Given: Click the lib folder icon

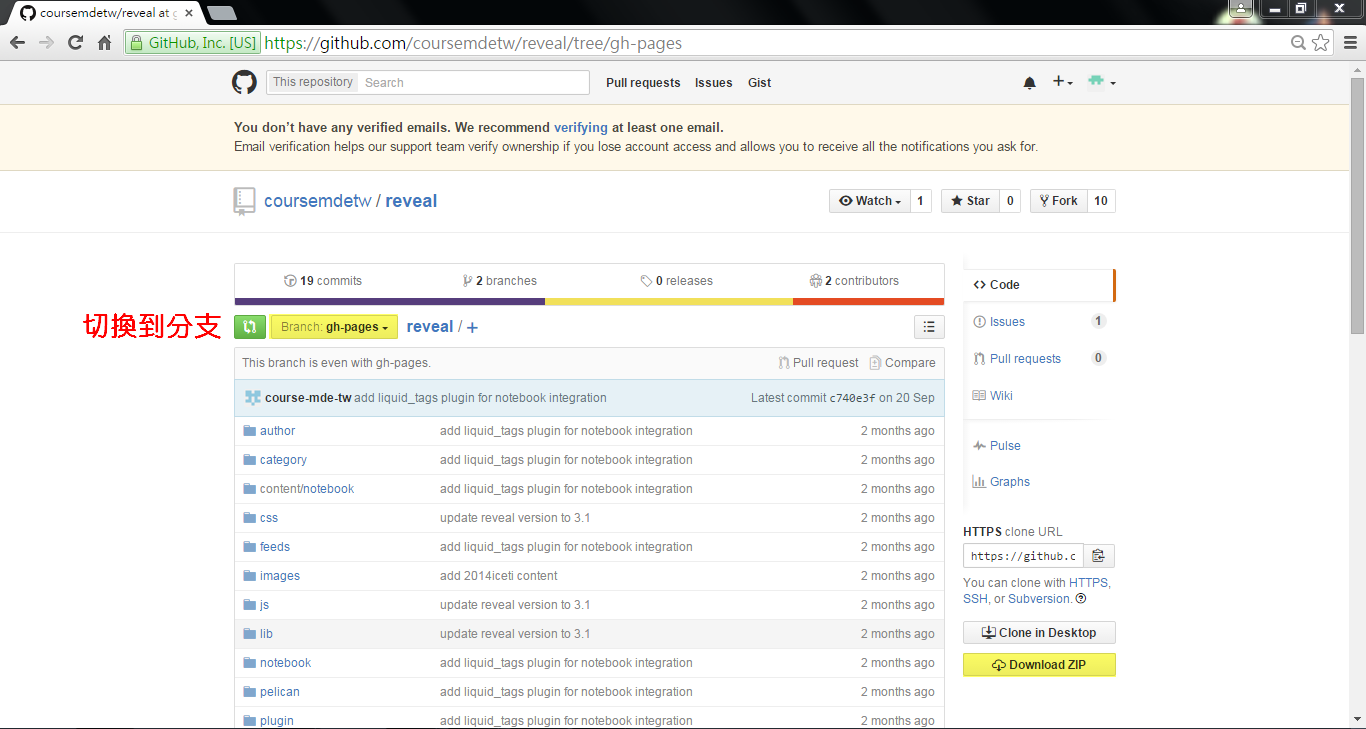Looking at the screenshot, I should [250, 634].
